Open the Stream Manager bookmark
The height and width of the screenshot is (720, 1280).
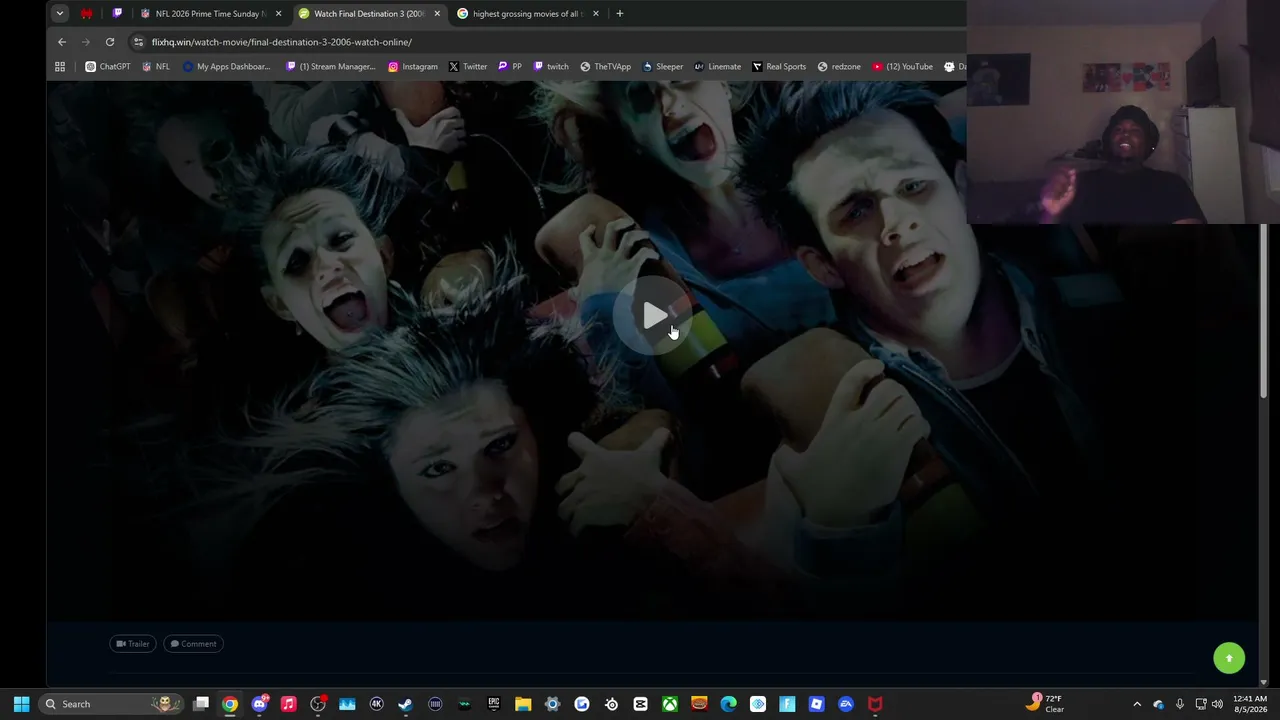pos(331,67)
